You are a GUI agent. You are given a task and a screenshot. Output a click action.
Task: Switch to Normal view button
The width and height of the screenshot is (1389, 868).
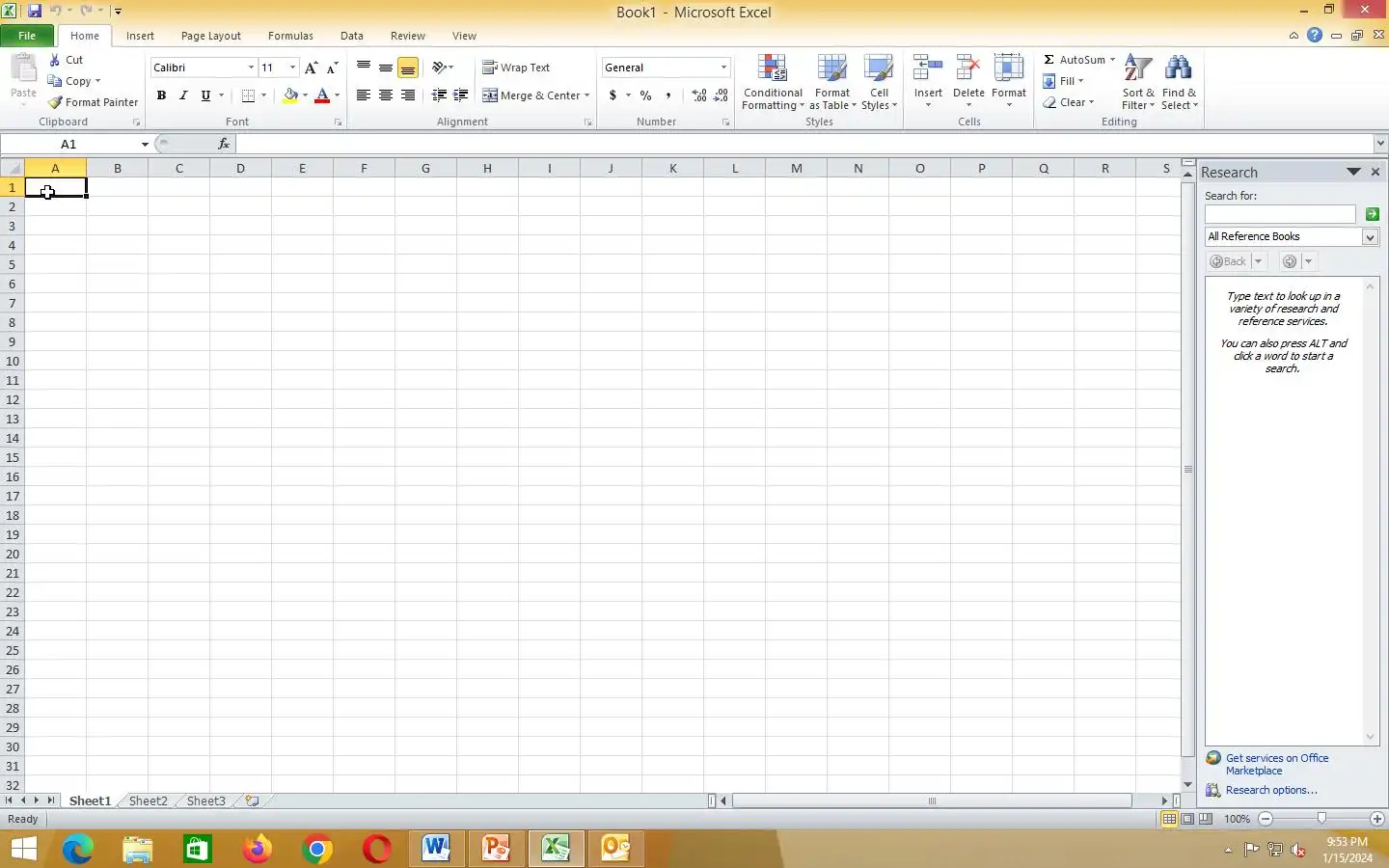click(x=1169, y=819)
